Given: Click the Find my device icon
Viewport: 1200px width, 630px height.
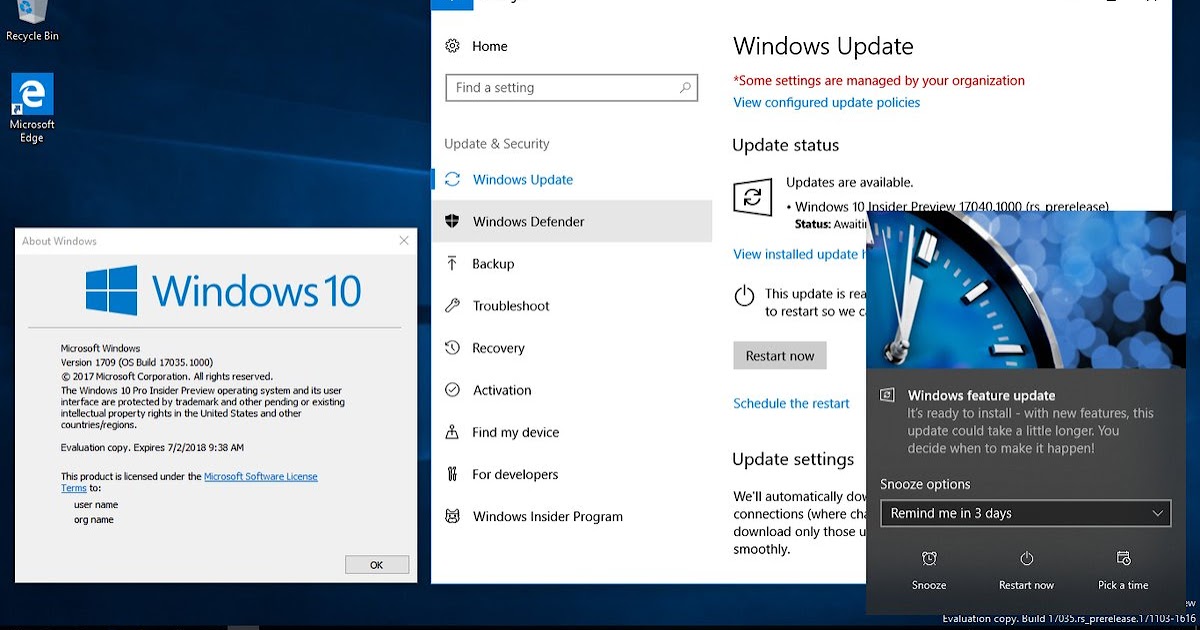Looking at the screenshot, I should (453, 432).
